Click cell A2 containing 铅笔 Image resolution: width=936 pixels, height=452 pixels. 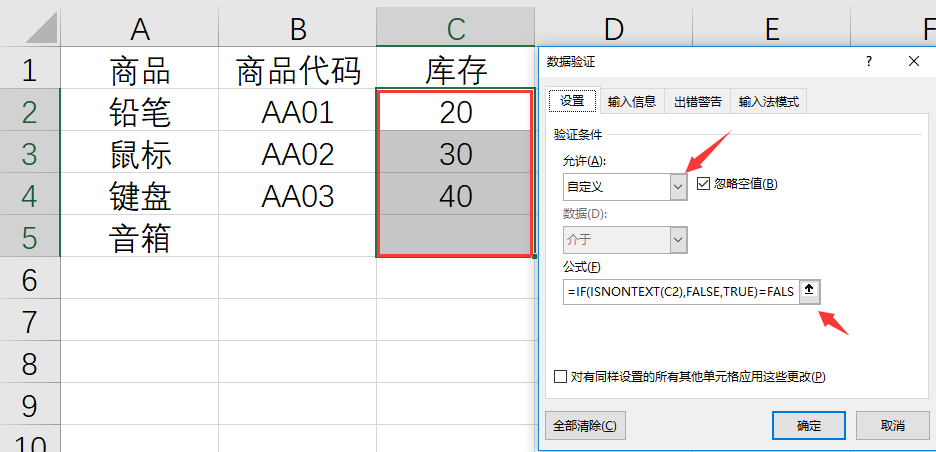tap(140, 110)
